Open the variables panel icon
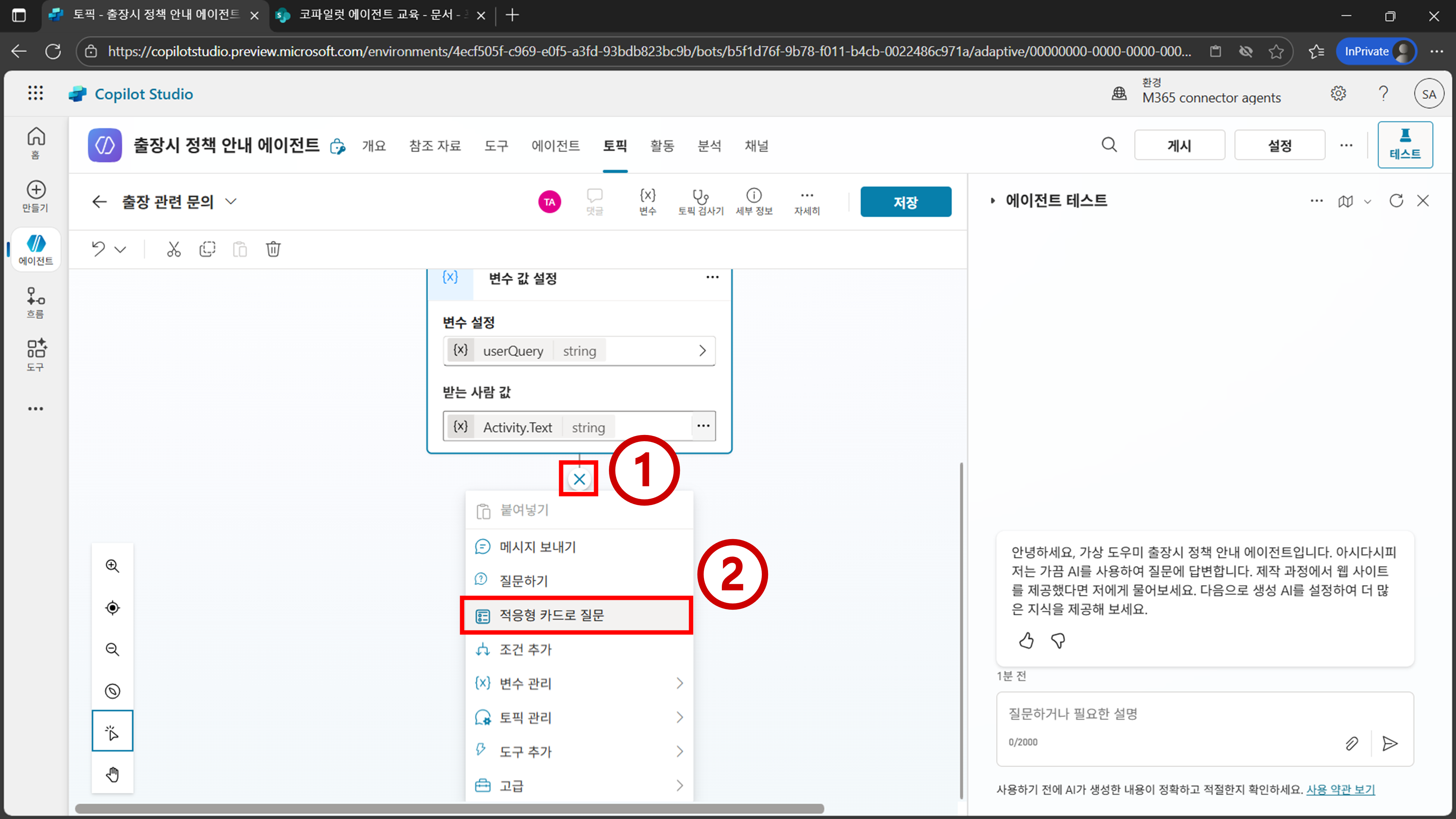1456x819 pixels. (x=647, y=196)
